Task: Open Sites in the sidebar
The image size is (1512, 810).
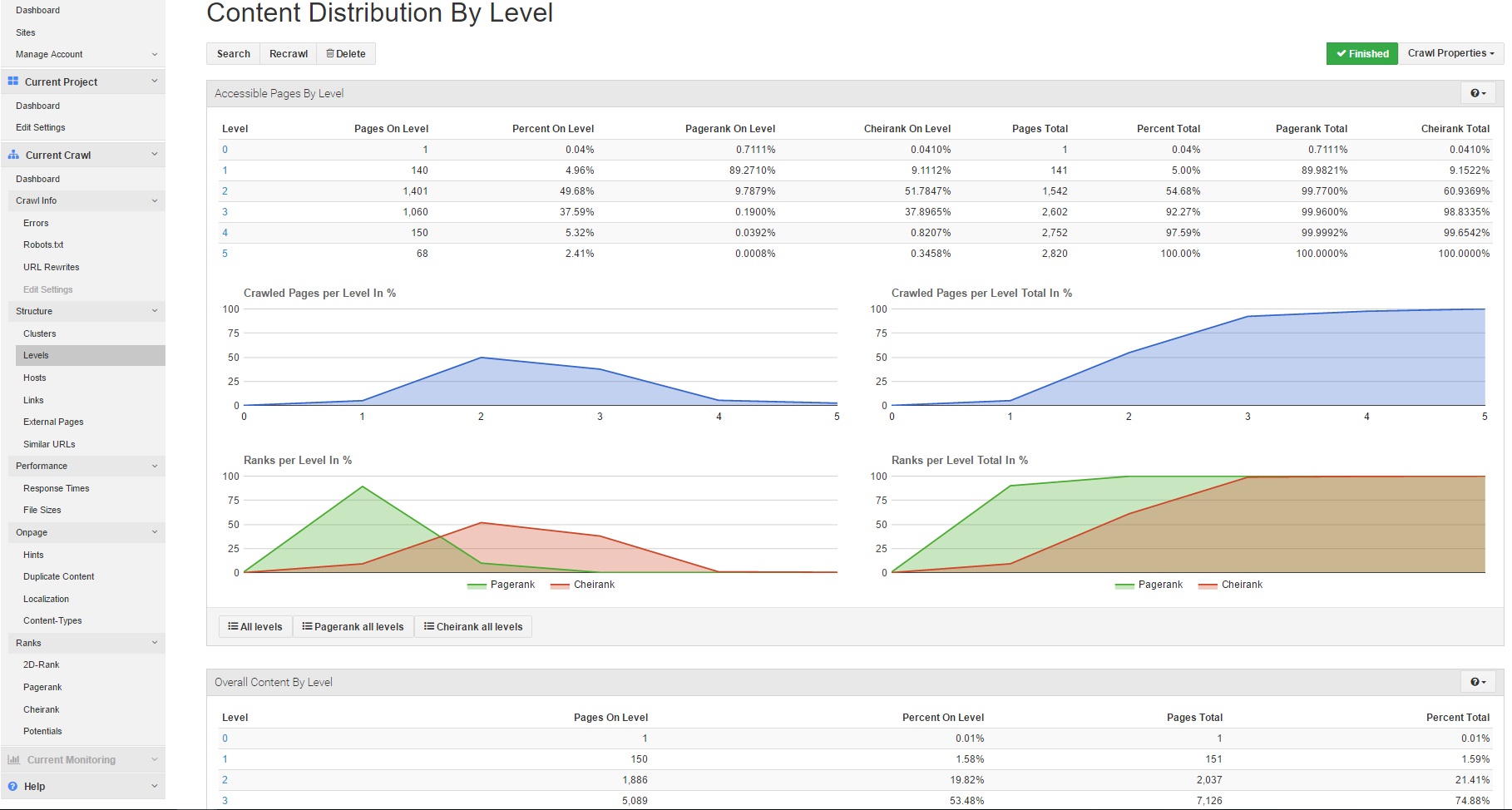Action: (26, 32)
